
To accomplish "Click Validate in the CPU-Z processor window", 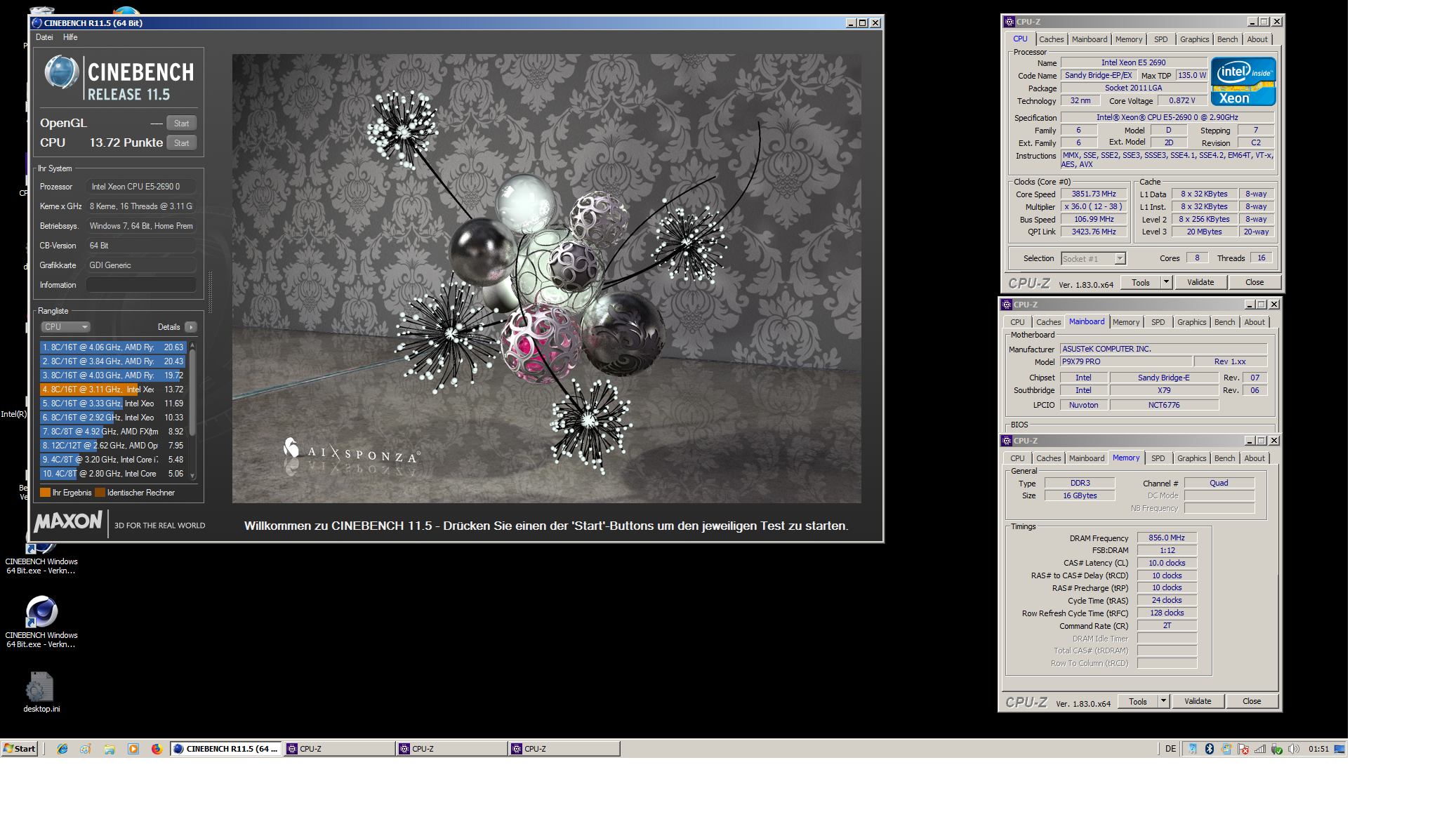I will point(1200,282).
